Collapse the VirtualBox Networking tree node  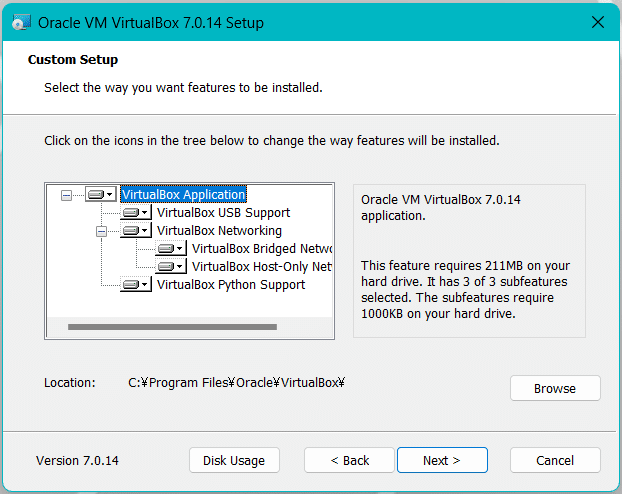click(101, 231)
